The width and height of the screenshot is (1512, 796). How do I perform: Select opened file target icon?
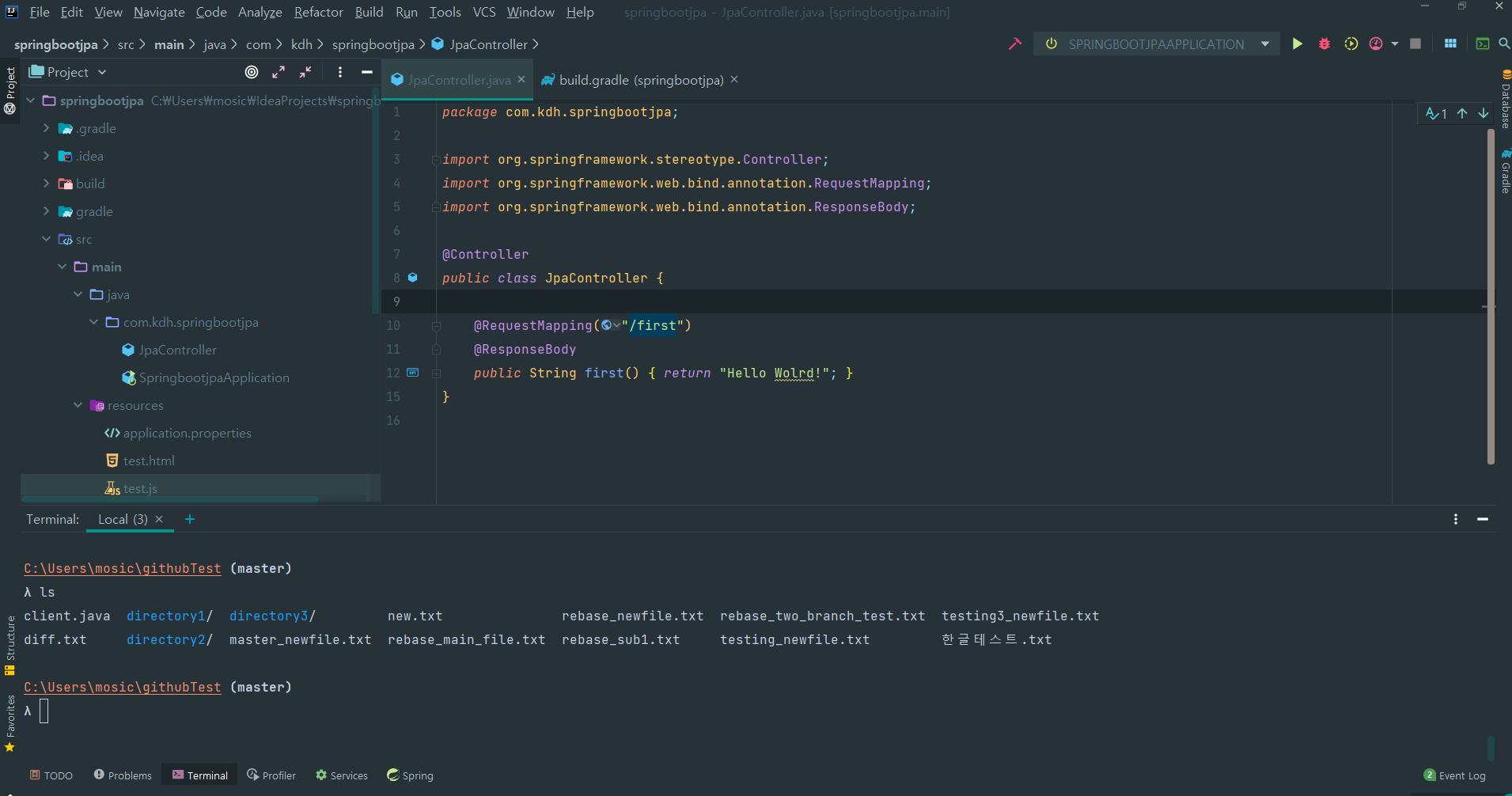click(252, 72)
